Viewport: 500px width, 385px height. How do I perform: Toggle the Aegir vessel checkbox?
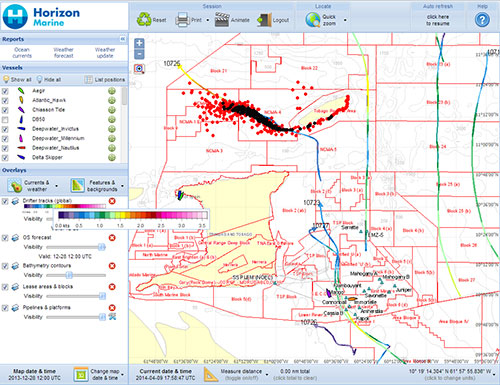pos(5,91)
